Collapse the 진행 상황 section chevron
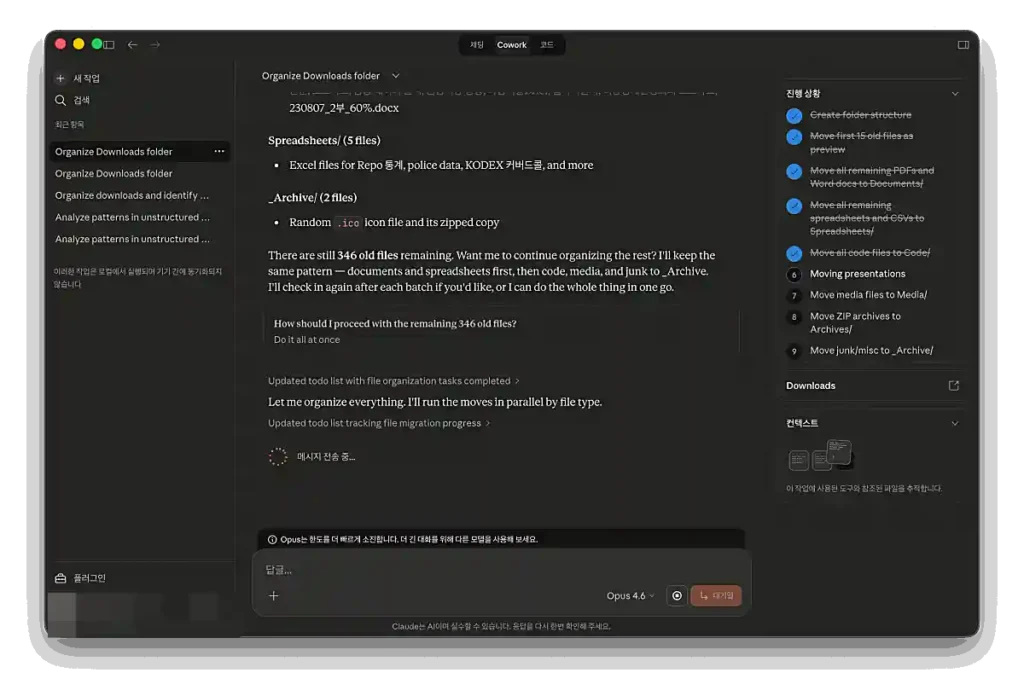Image resolution: width=1024 pixels, height=696 pixels. (x=954, y=94)
